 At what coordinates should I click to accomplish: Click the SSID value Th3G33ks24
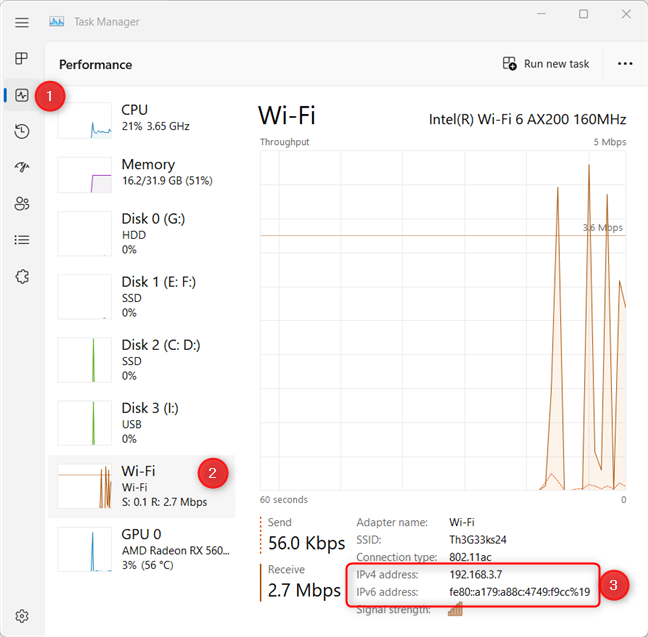point(478,540)
